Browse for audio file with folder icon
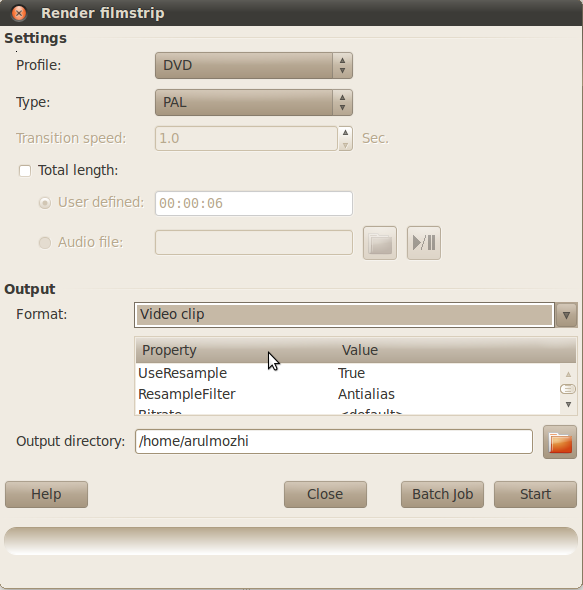Viewport: 583px width, 590px height. click(380, 243)
